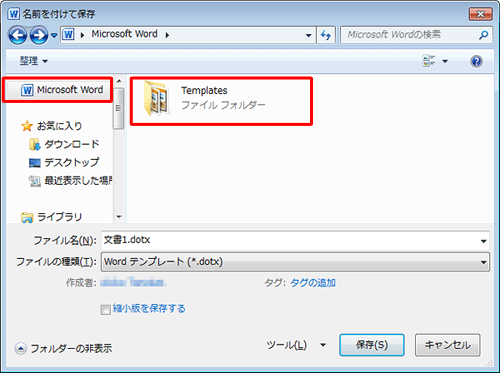
Task: Select Microsoft Word in the address path
Action: tap(124, 34)
